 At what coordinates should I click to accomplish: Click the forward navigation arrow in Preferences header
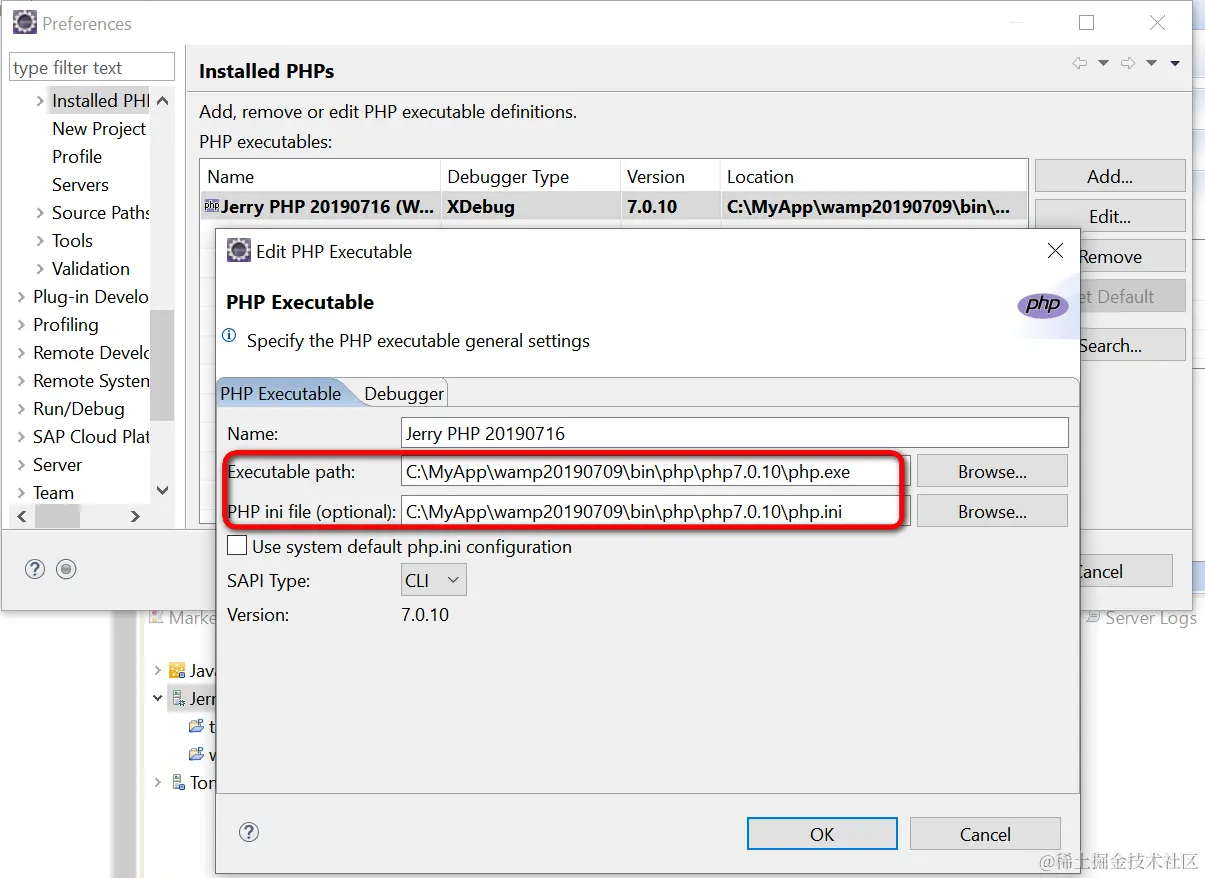[x=1128, y=63]
